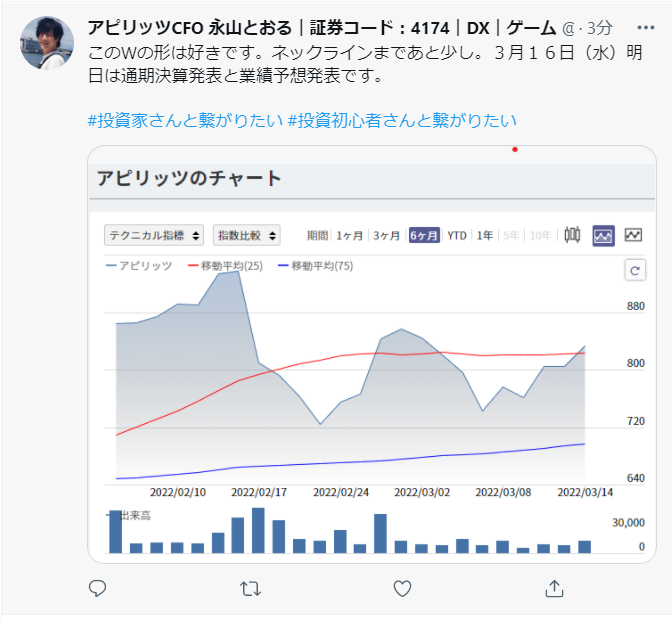Click the 800 price axis label
Viewport: 672px width, 622px height.
(x=636, y=363)
